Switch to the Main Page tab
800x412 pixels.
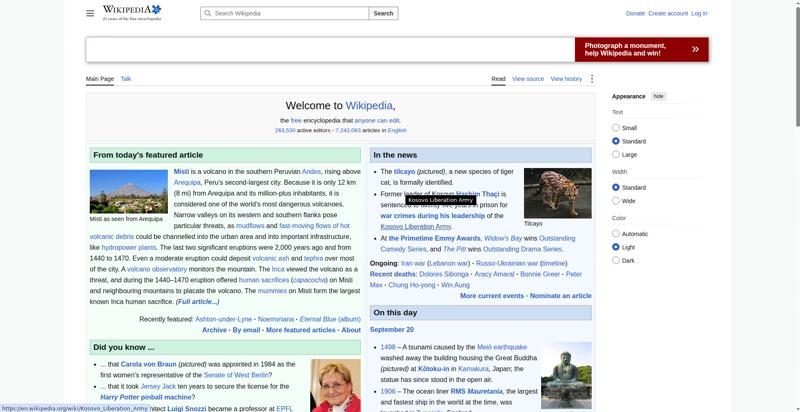[100, 79]
